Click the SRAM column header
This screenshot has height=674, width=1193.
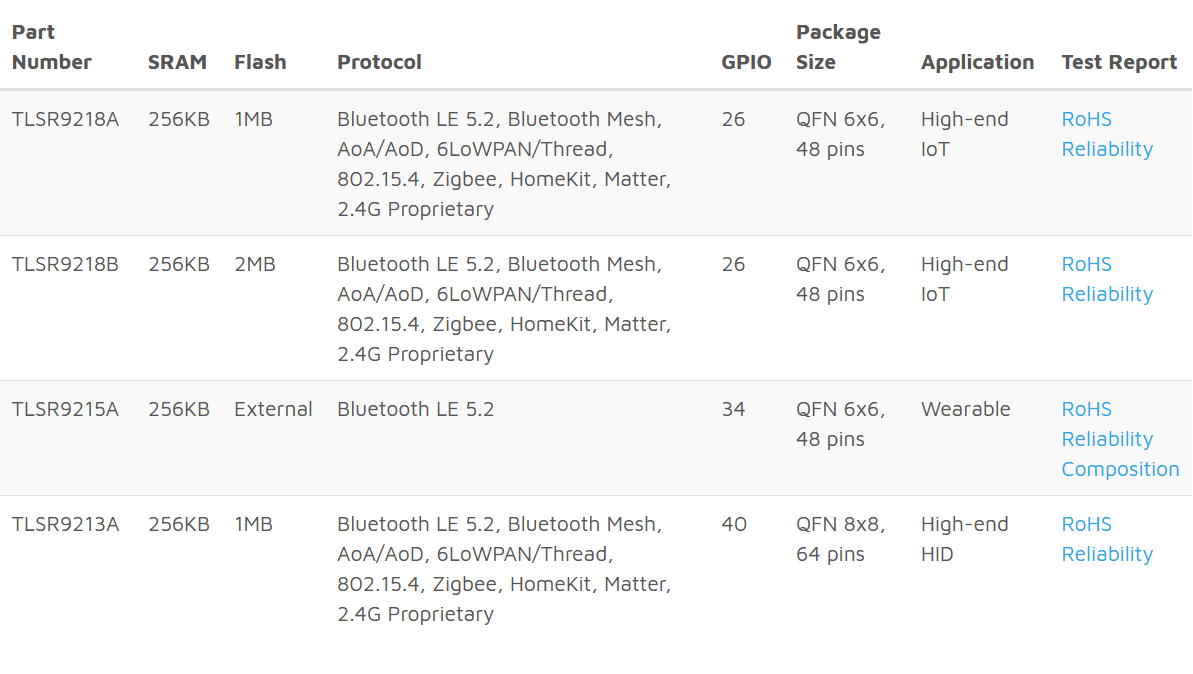[177, 62]
